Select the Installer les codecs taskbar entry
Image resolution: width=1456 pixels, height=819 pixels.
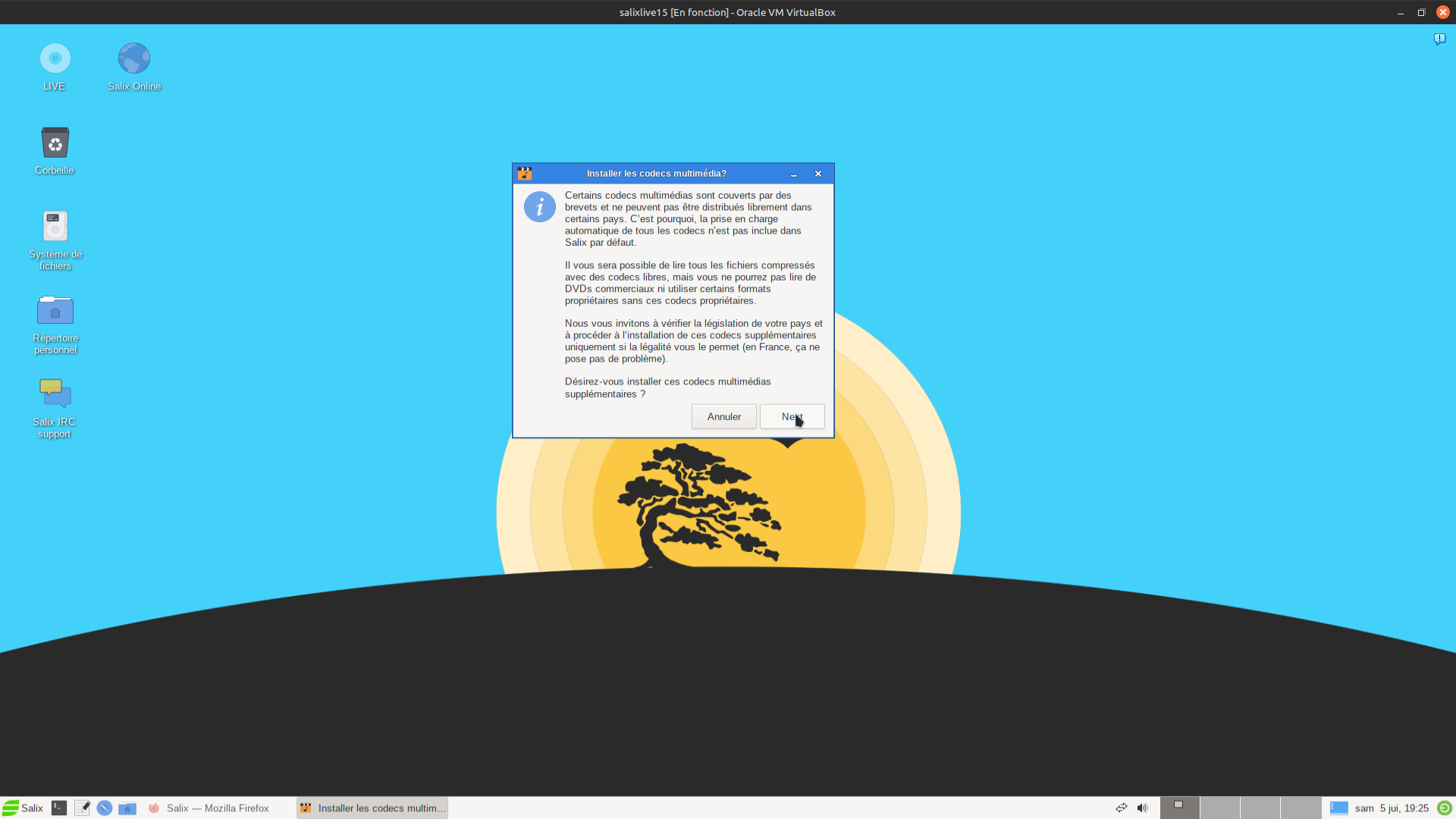pyautogui.click(x=372, y=808)
